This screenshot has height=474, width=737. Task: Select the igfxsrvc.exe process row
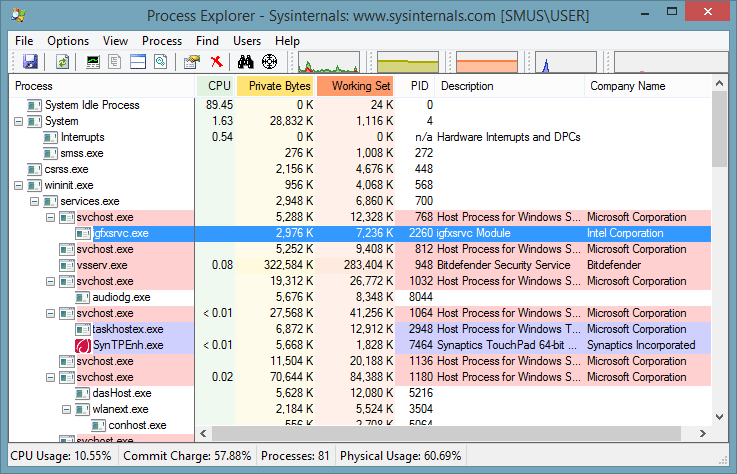click(360, 233)
